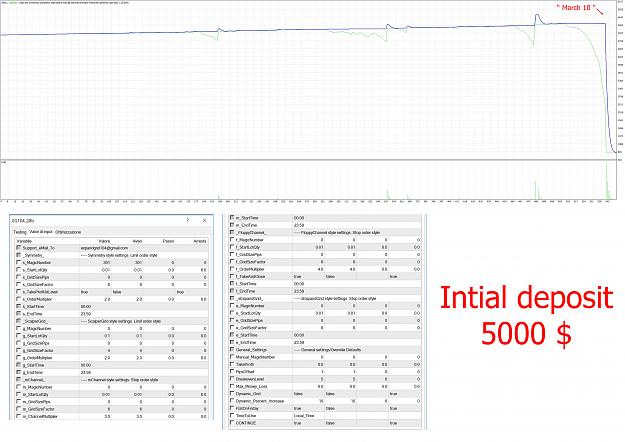Click the f_OrderMultiplier value 4.0
This screenshot has width=625, height=442.
[x=320, y=269]
